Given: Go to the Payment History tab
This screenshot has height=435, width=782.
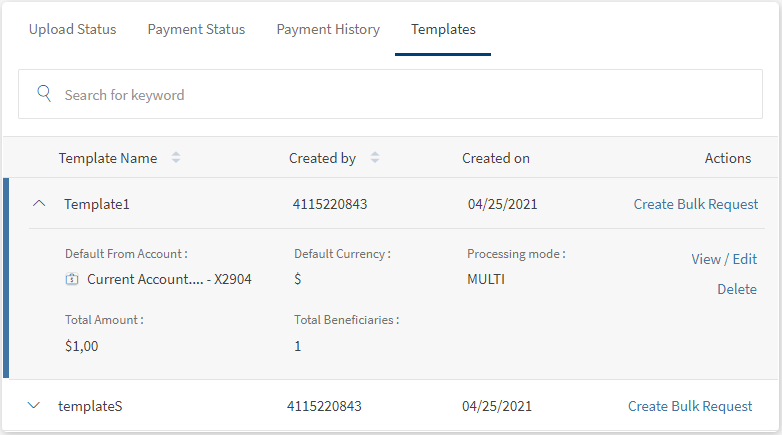Looking at the screenshot, I should point(328,29).
